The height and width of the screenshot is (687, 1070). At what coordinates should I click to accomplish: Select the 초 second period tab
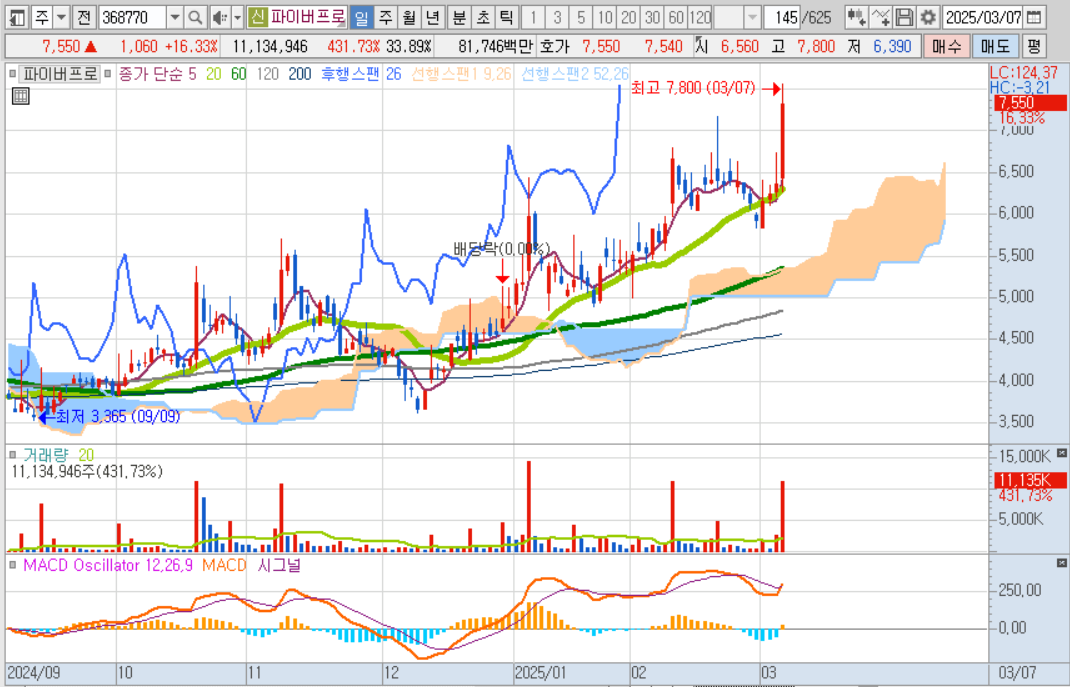pyautogui.click(x=482, y=17)
